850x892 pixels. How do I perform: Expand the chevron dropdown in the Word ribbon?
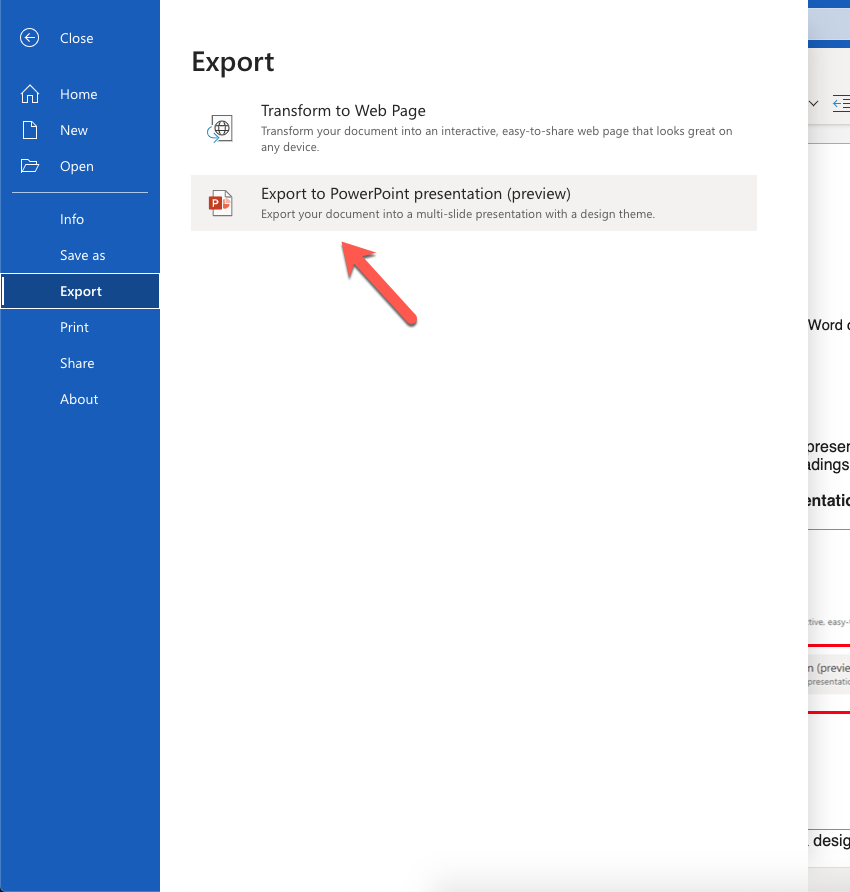[x=814, y=104]
